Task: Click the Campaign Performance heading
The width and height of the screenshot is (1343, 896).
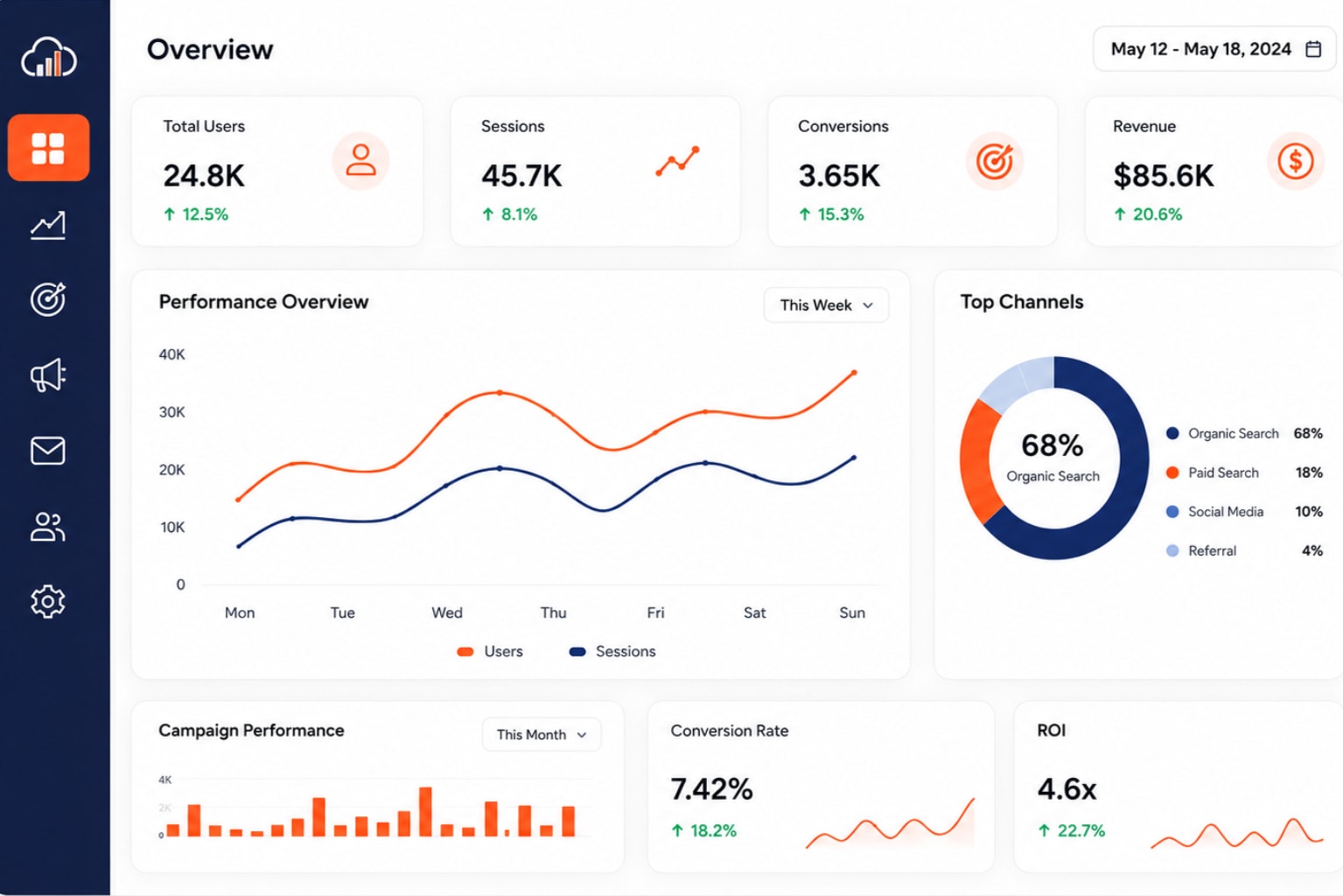Action: pyautogui.click(x=251, y=731)
